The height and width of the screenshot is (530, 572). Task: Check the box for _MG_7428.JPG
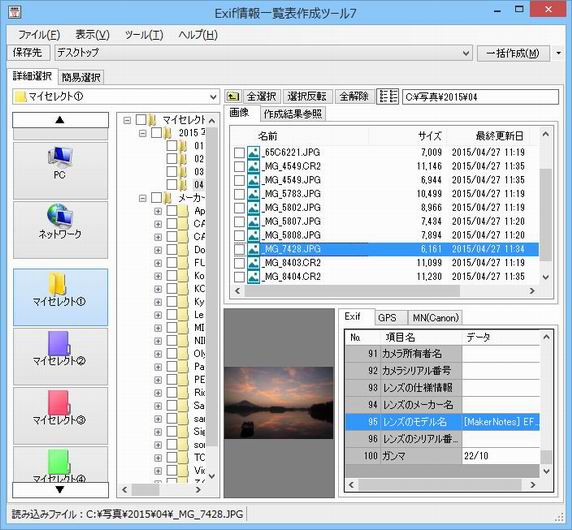pos(239,249)
